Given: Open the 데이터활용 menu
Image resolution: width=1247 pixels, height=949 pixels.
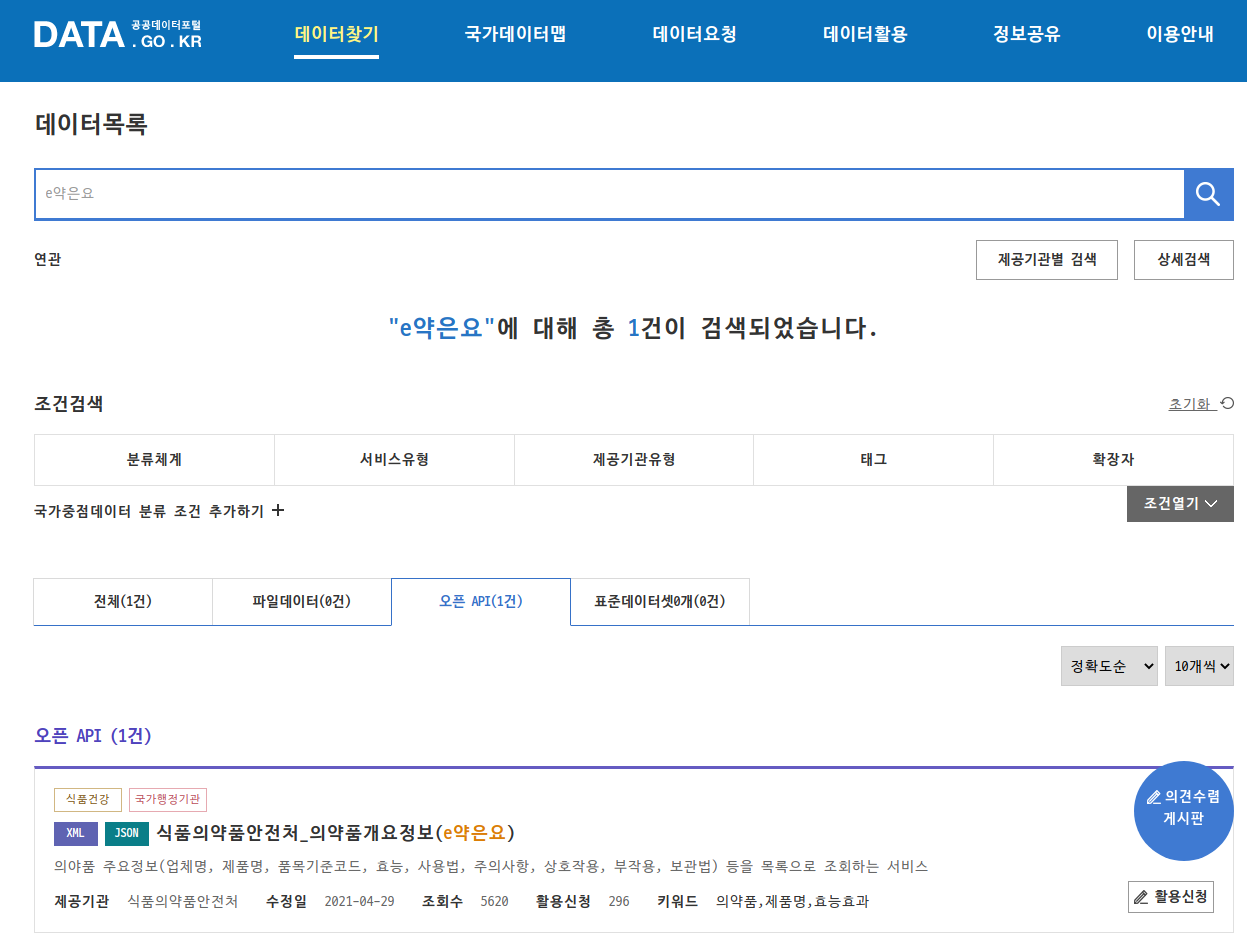Looking at the screenshot, I should [865, 34].
